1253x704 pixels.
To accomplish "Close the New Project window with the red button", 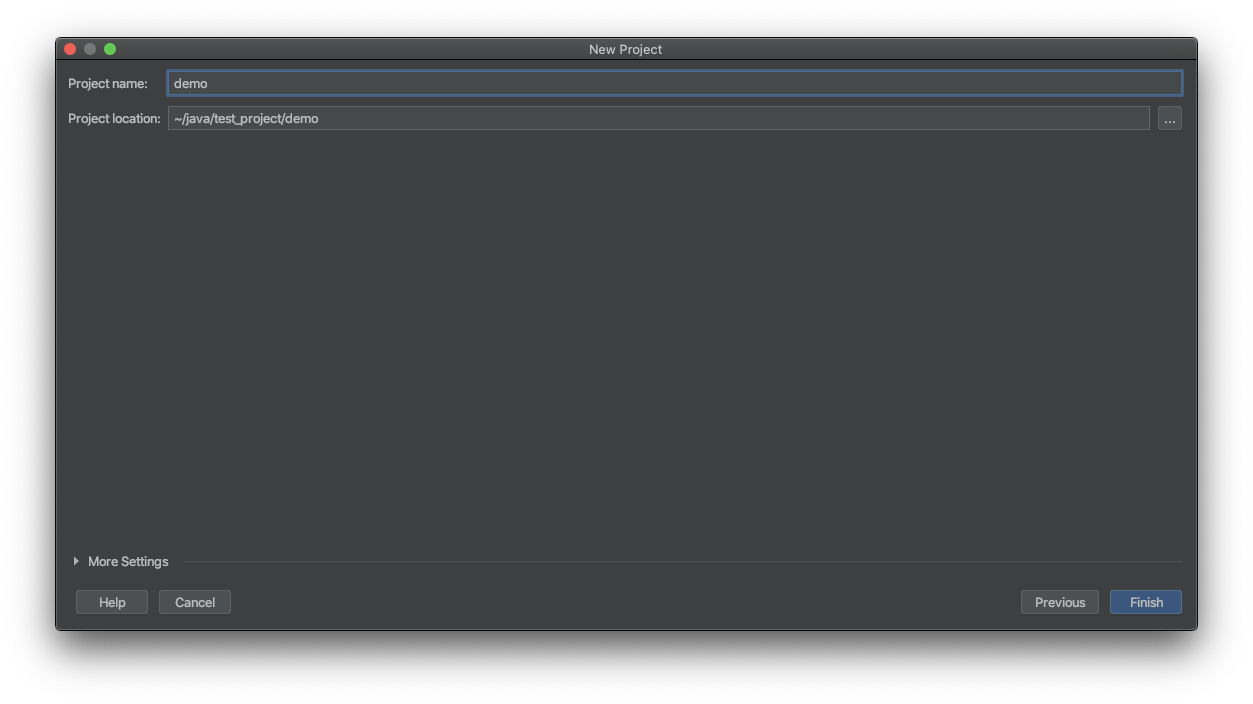I will pos(70,49).
